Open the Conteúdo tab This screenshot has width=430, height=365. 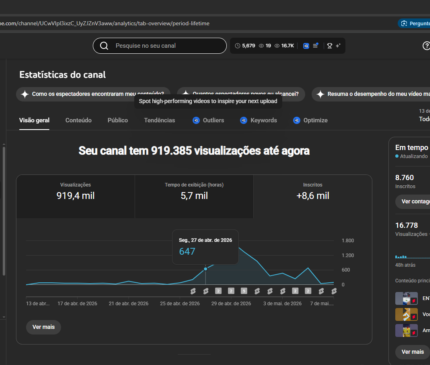[78, 120]
